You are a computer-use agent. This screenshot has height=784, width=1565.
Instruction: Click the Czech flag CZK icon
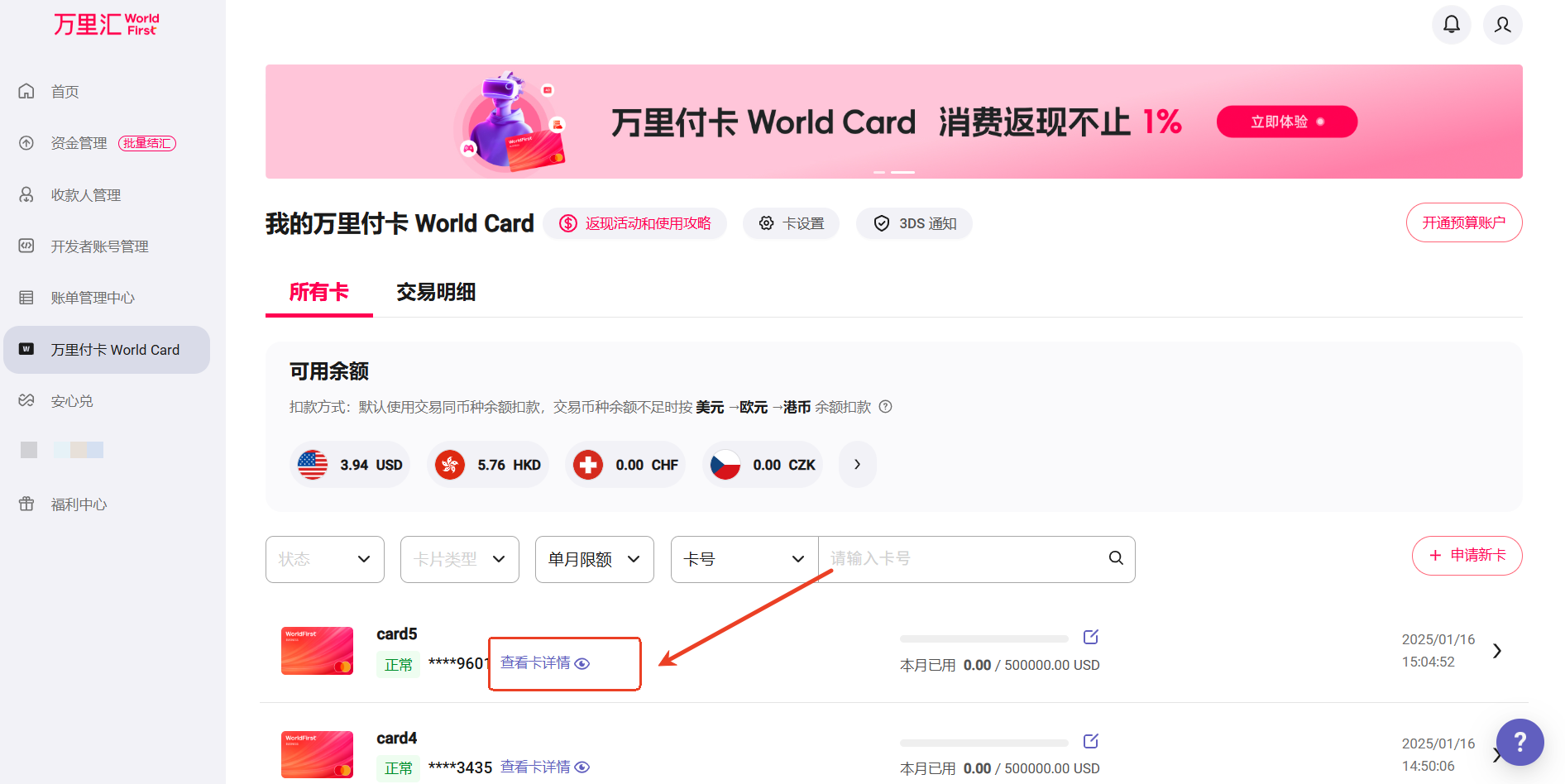pos(725,465)
